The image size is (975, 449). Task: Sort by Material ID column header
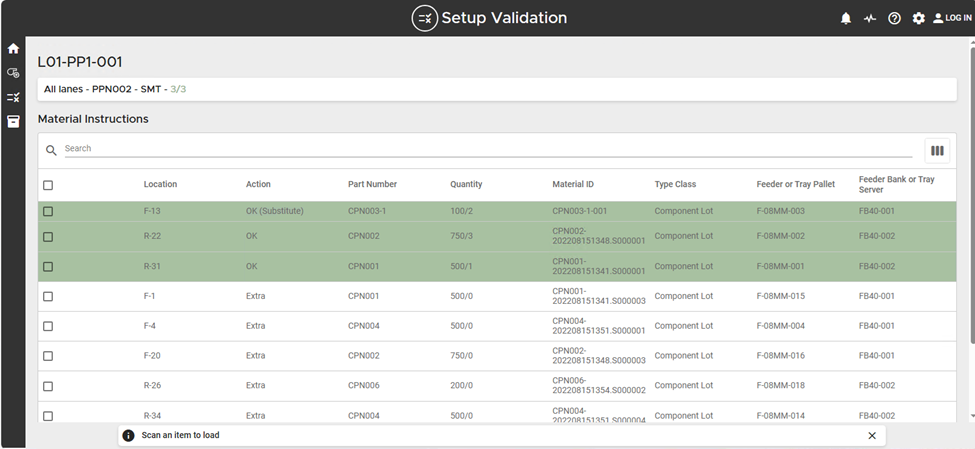(x=573, y=184)
